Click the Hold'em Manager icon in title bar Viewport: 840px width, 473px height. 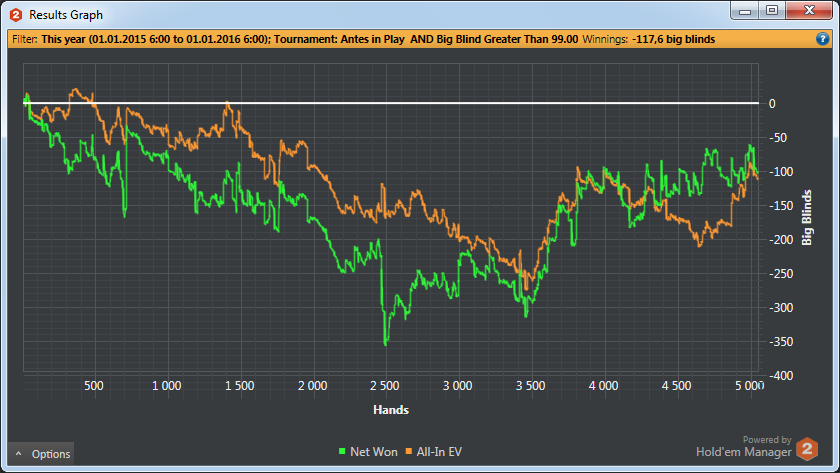(x=15, y=15)
